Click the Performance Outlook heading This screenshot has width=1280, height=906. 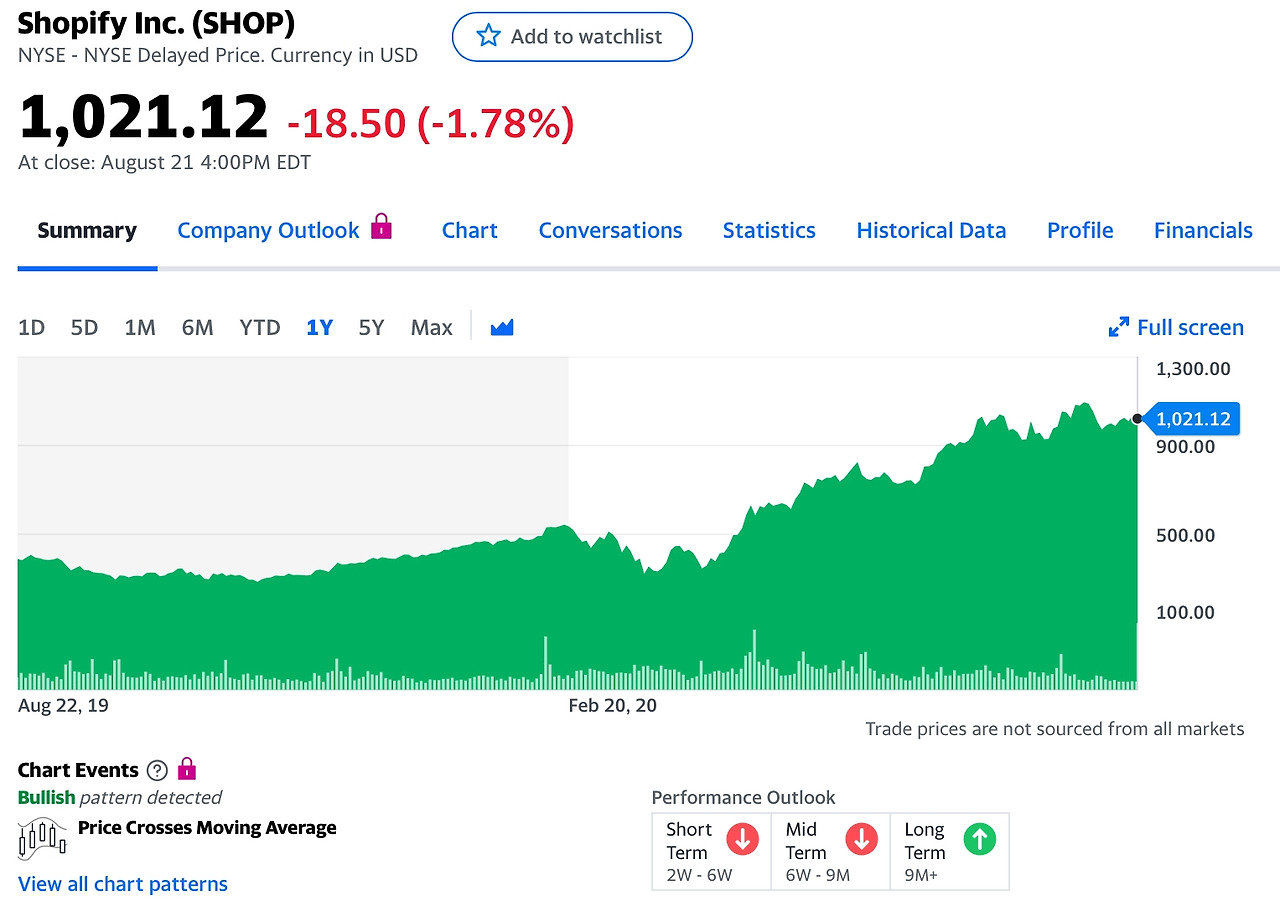743,797
